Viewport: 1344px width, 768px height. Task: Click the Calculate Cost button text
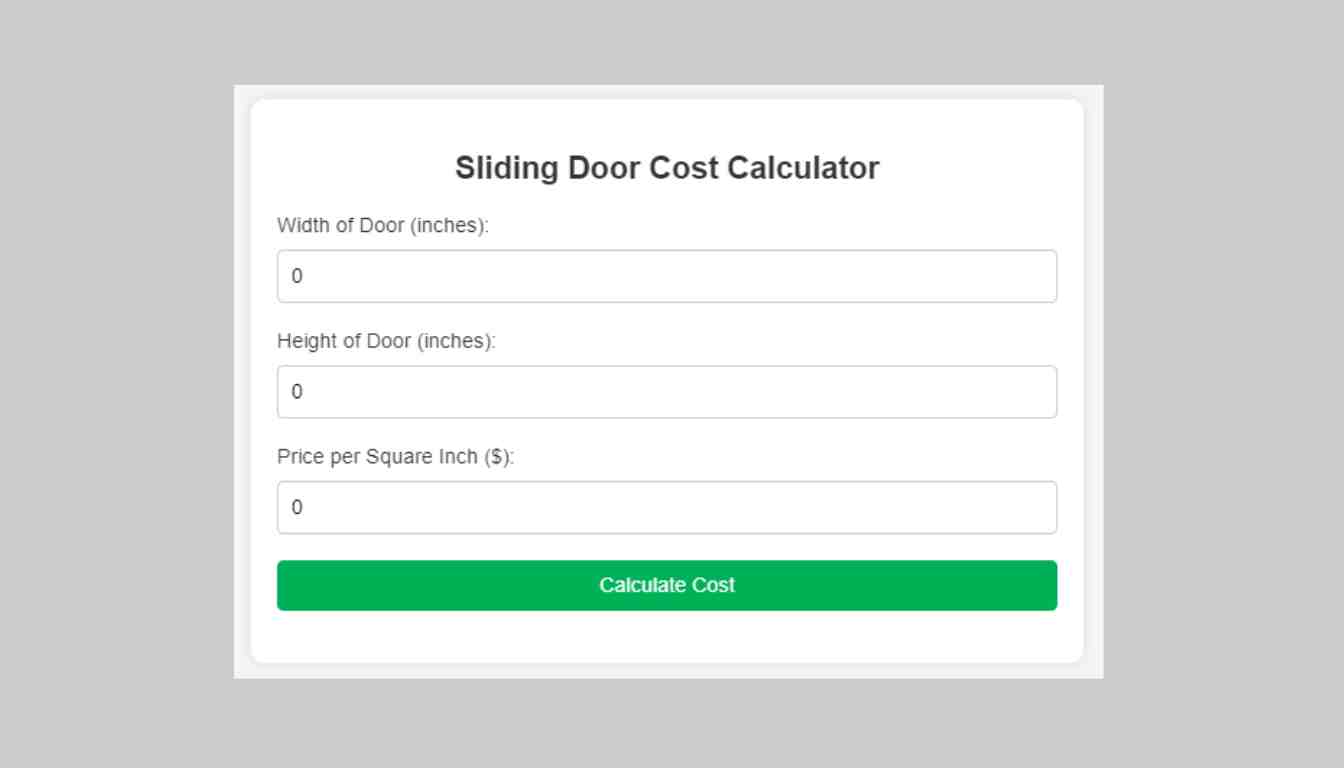coord(667,585)
